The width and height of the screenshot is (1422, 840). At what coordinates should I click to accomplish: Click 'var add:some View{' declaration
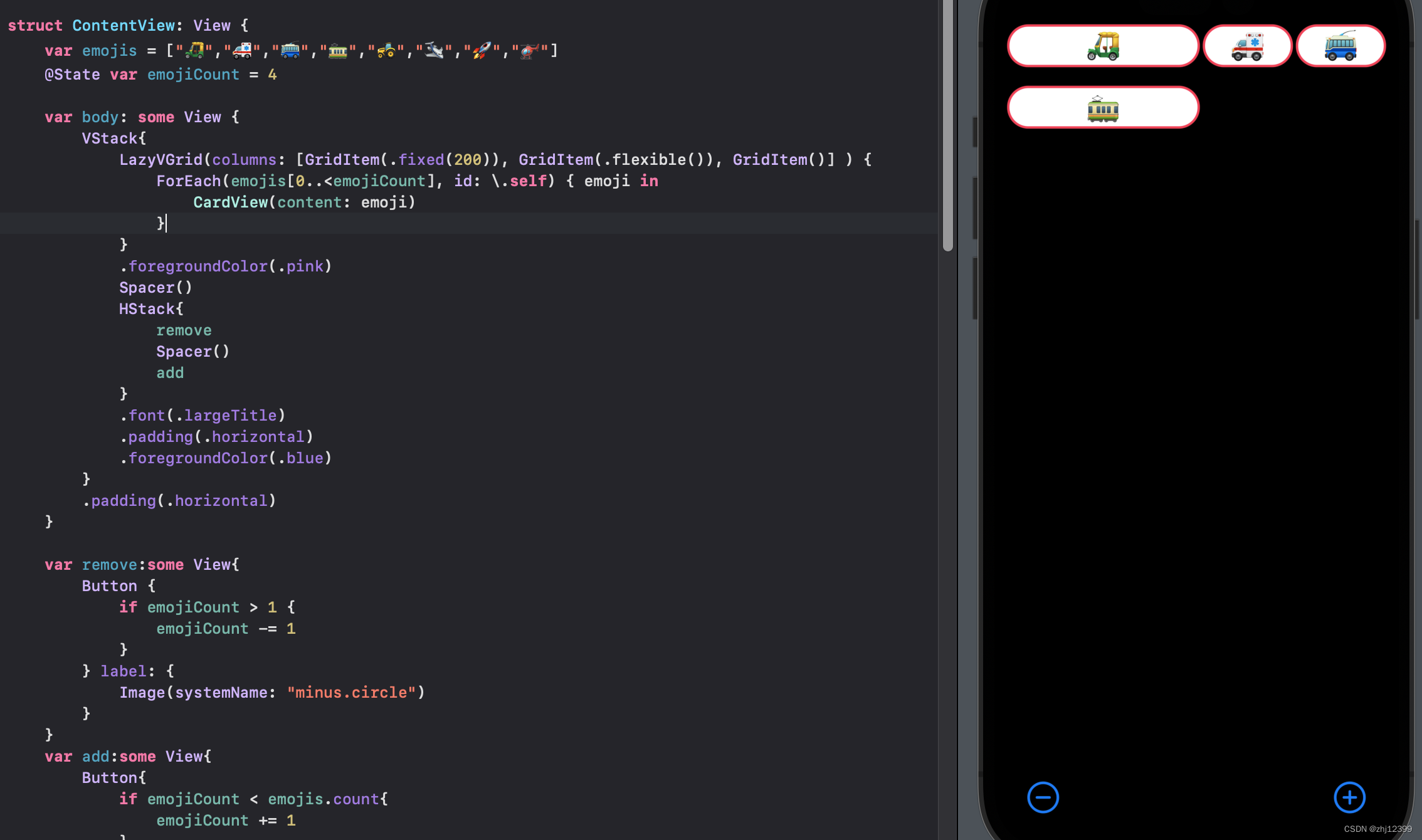pos(129,757)
